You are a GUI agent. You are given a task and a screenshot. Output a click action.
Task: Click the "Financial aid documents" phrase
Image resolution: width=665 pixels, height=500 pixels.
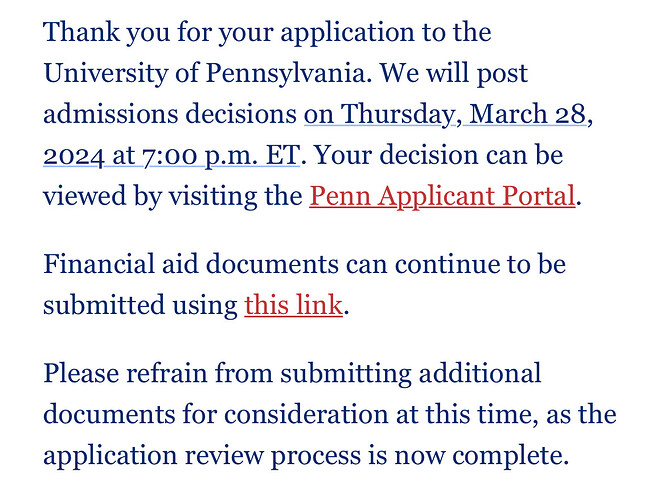tap(191, 264)
